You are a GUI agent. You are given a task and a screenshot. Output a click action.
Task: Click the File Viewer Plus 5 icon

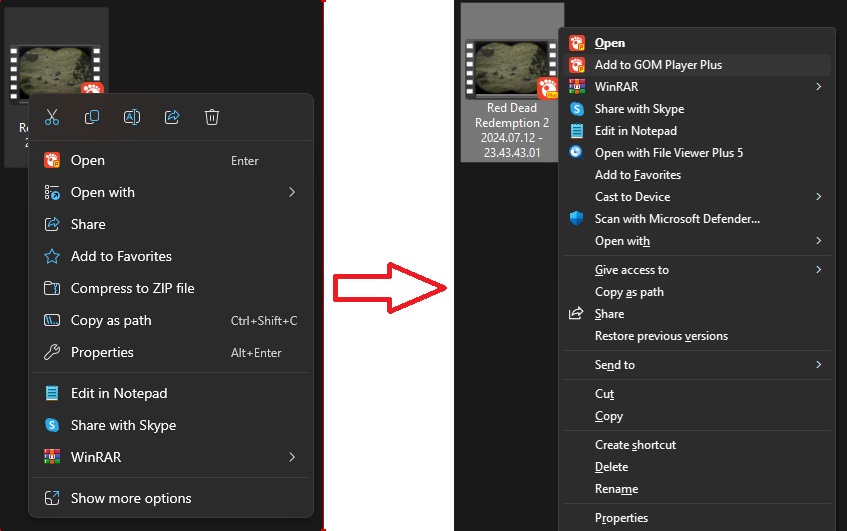576,152
